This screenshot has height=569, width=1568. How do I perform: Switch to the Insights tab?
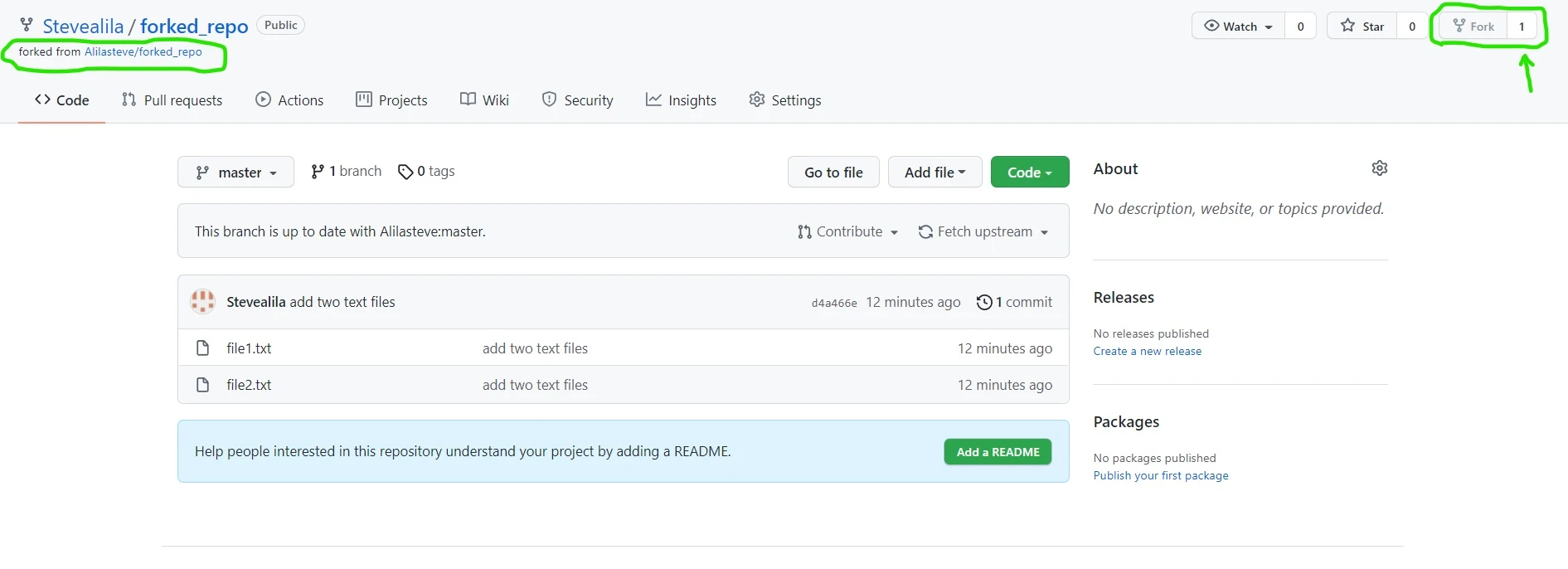681,100
